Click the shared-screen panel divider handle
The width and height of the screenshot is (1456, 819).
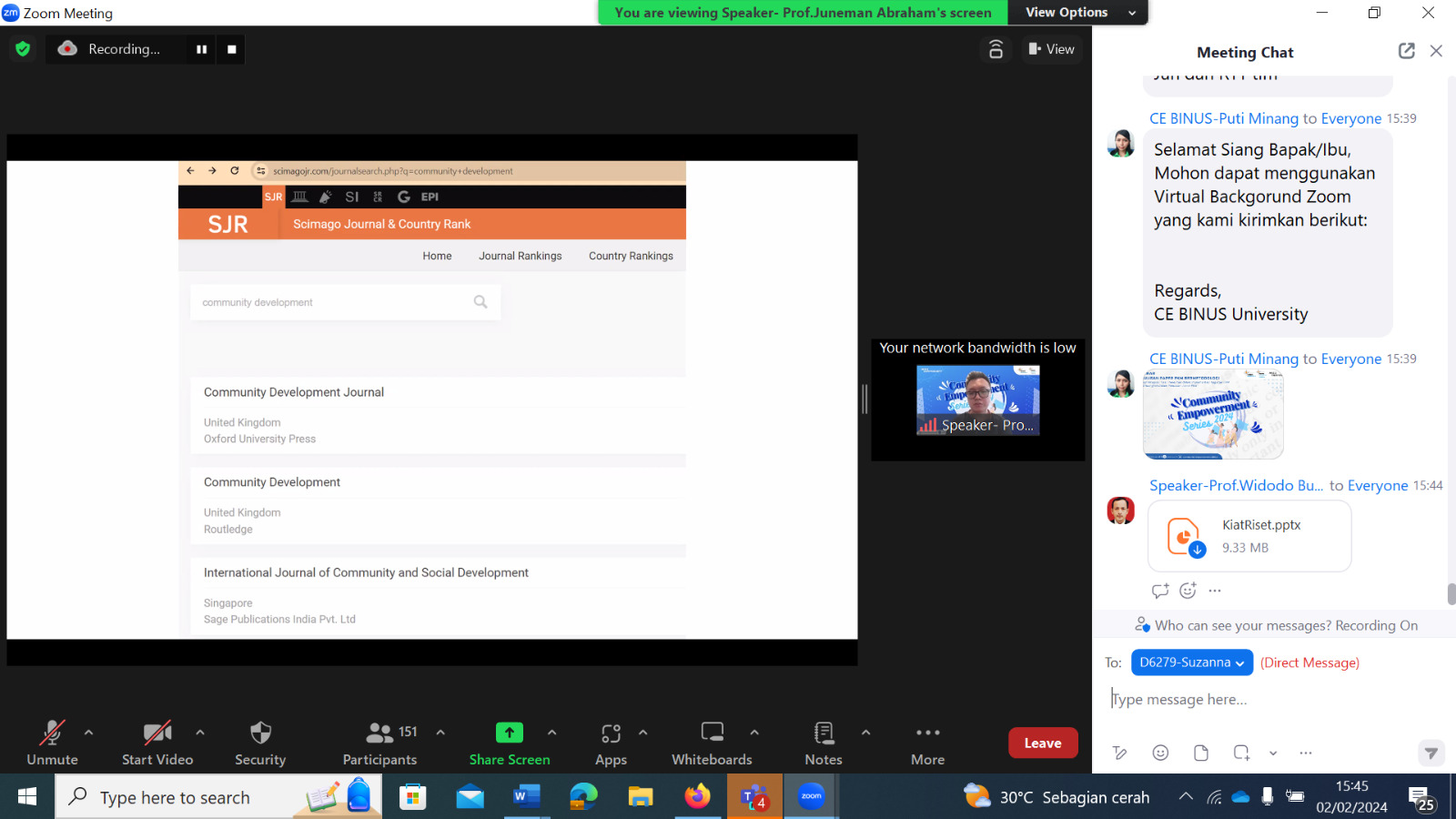point(864,399)
